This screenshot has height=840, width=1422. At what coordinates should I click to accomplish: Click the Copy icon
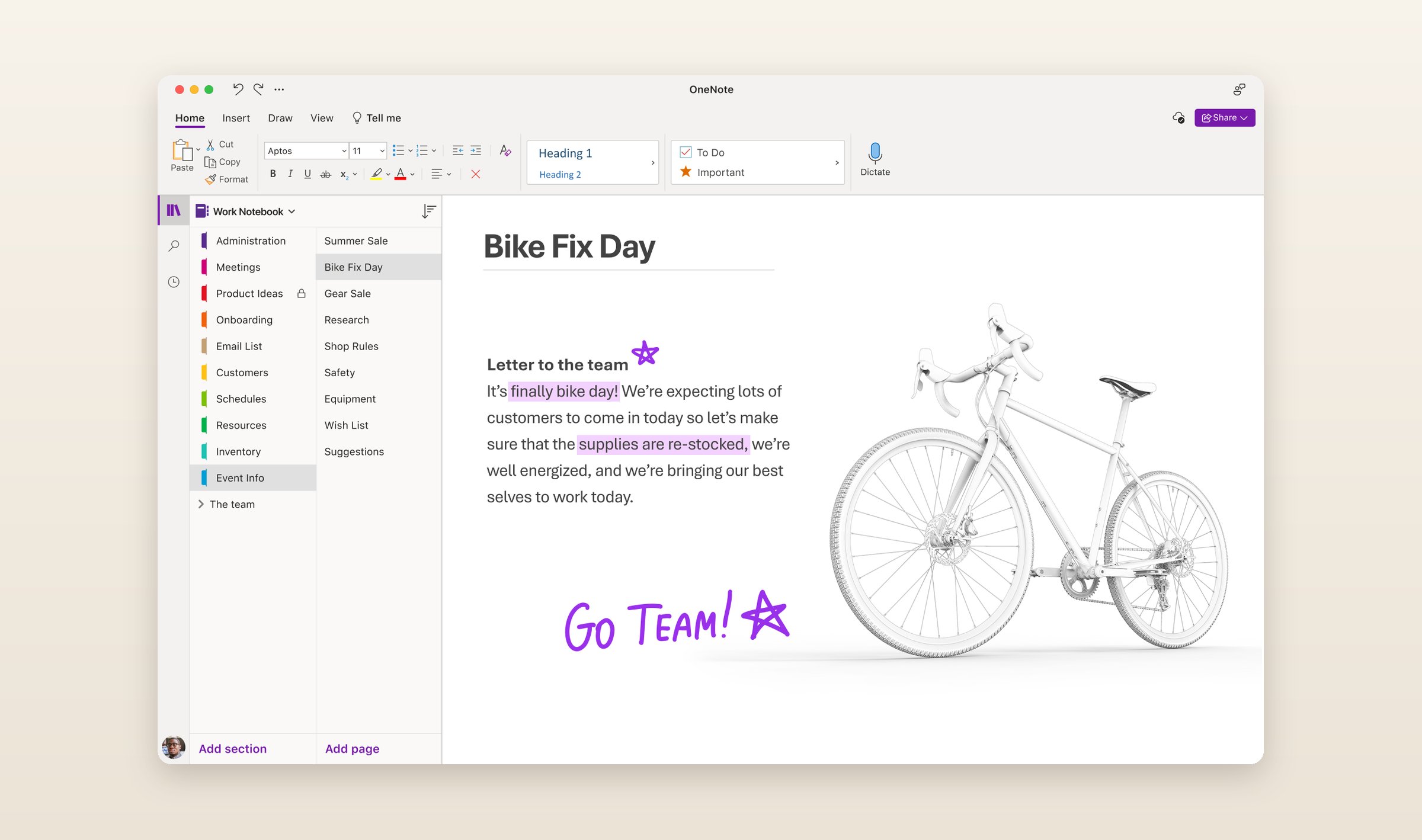[210, 162]
